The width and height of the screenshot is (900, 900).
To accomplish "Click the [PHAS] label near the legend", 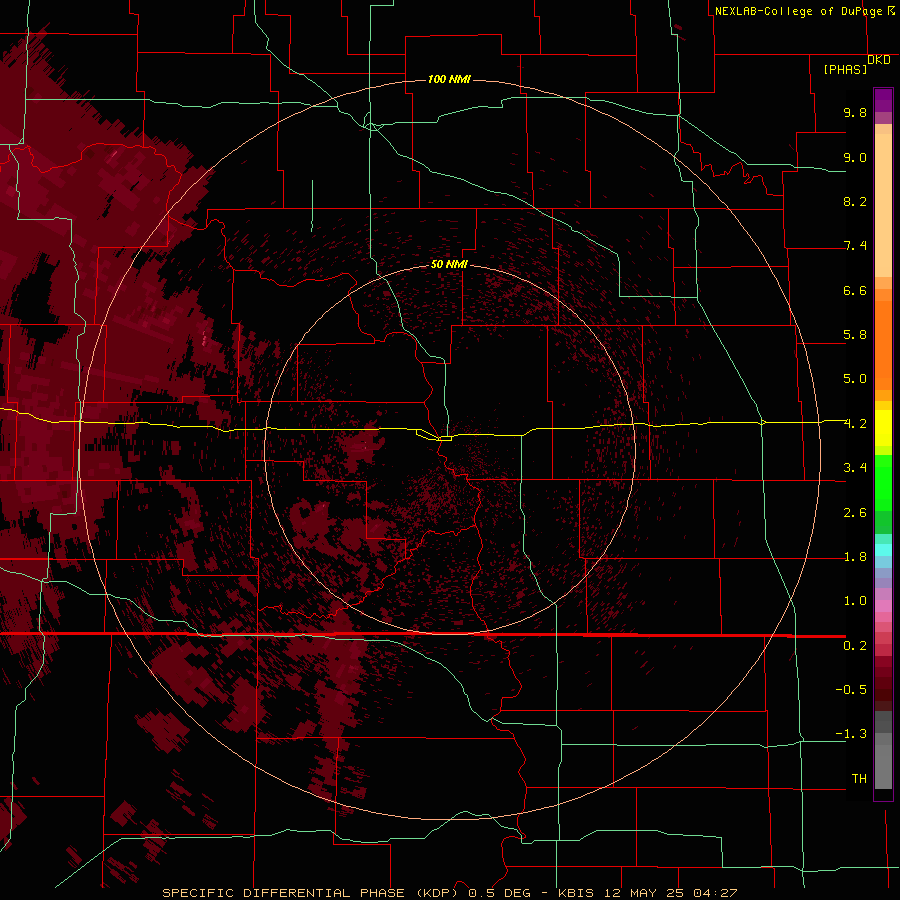I will (845, 69).
